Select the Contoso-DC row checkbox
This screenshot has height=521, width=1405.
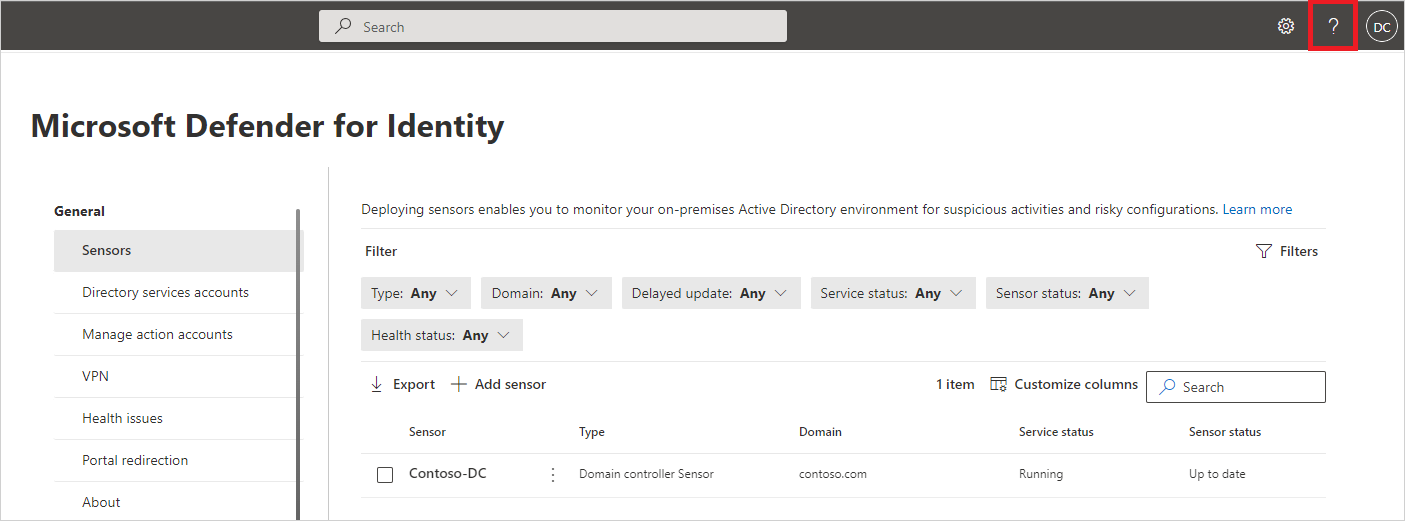[x=385, y=475]
